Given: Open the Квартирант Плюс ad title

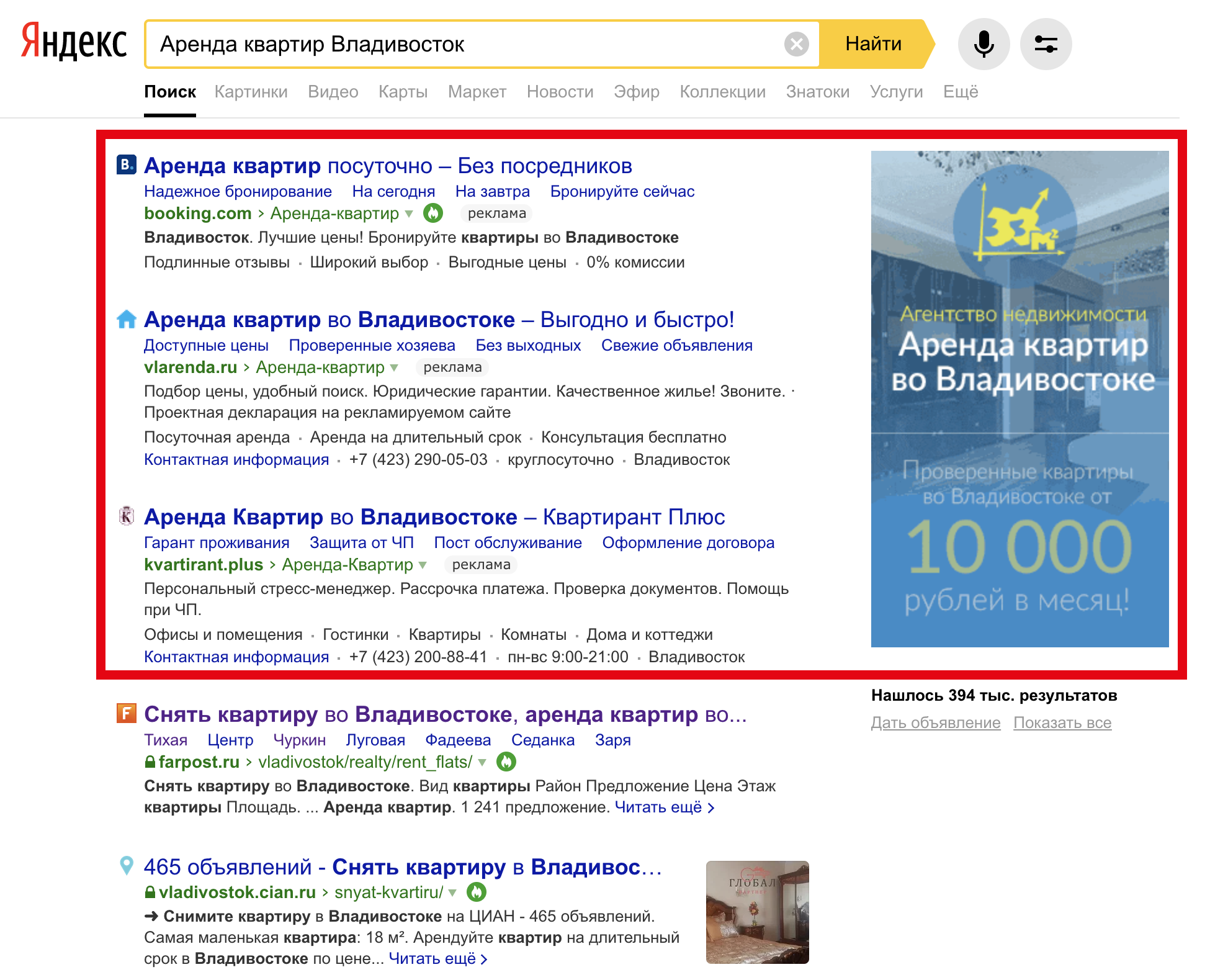Looking at the screenshot, I should 434,517.
